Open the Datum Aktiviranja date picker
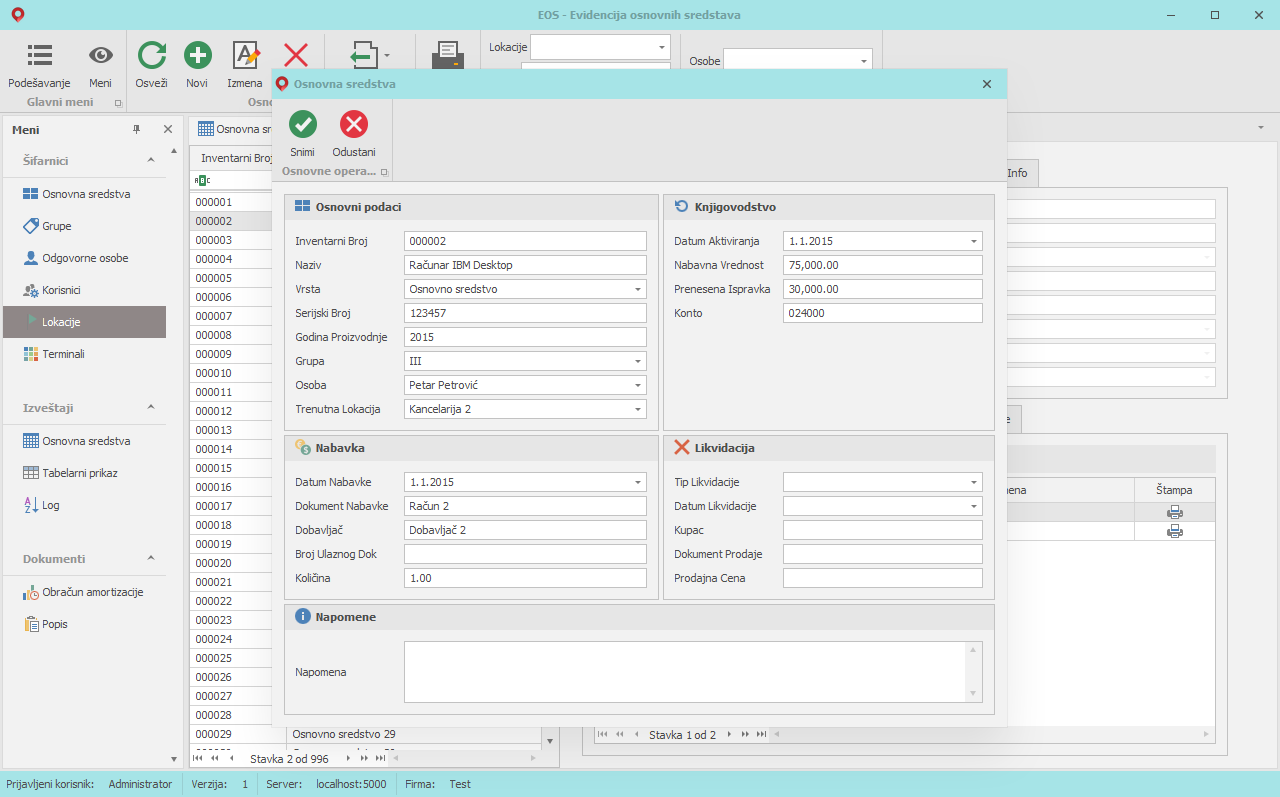Image resolution: width=1280 pixels, height=797 pixels. [974, 241]
